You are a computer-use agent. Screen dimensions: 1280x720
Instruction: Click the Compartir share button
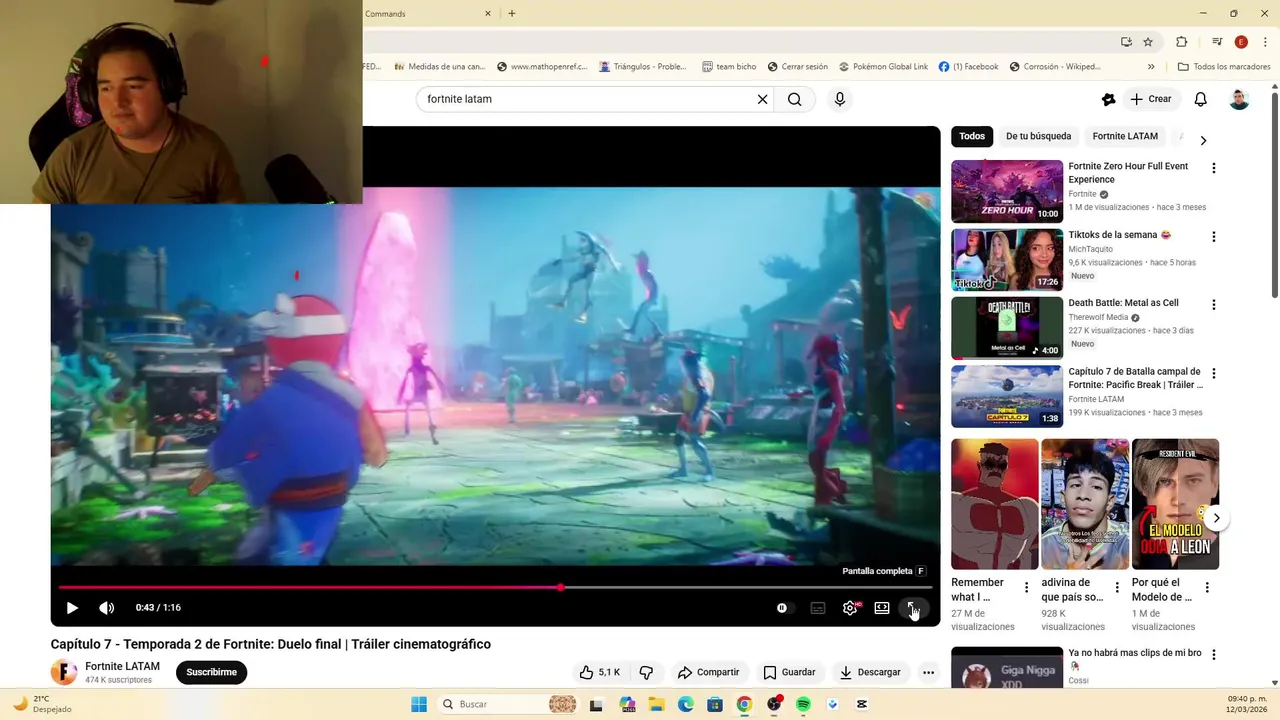tap(708, 672)
